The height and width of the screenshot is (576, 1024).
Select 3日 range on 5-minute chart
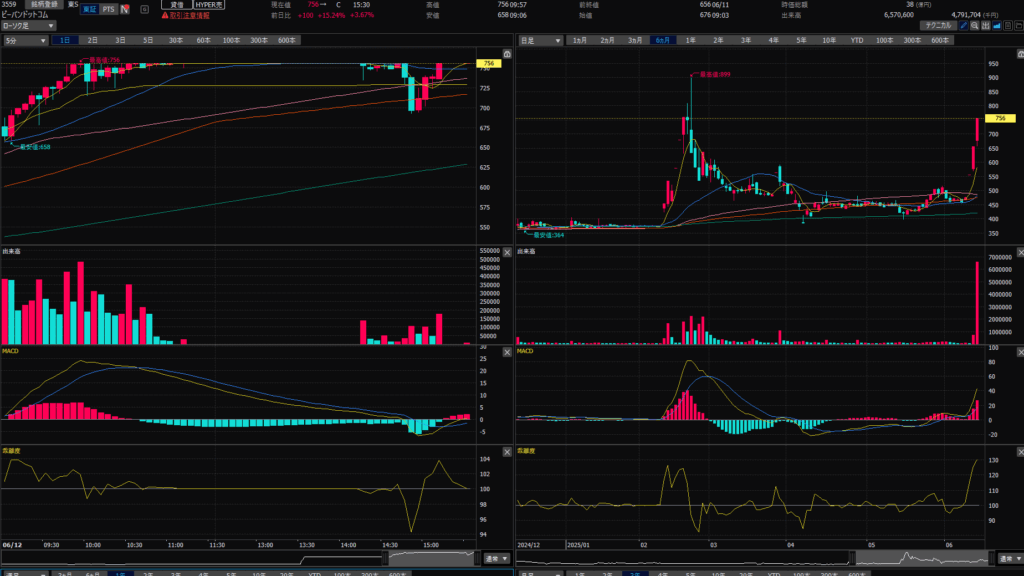[120, 40]
